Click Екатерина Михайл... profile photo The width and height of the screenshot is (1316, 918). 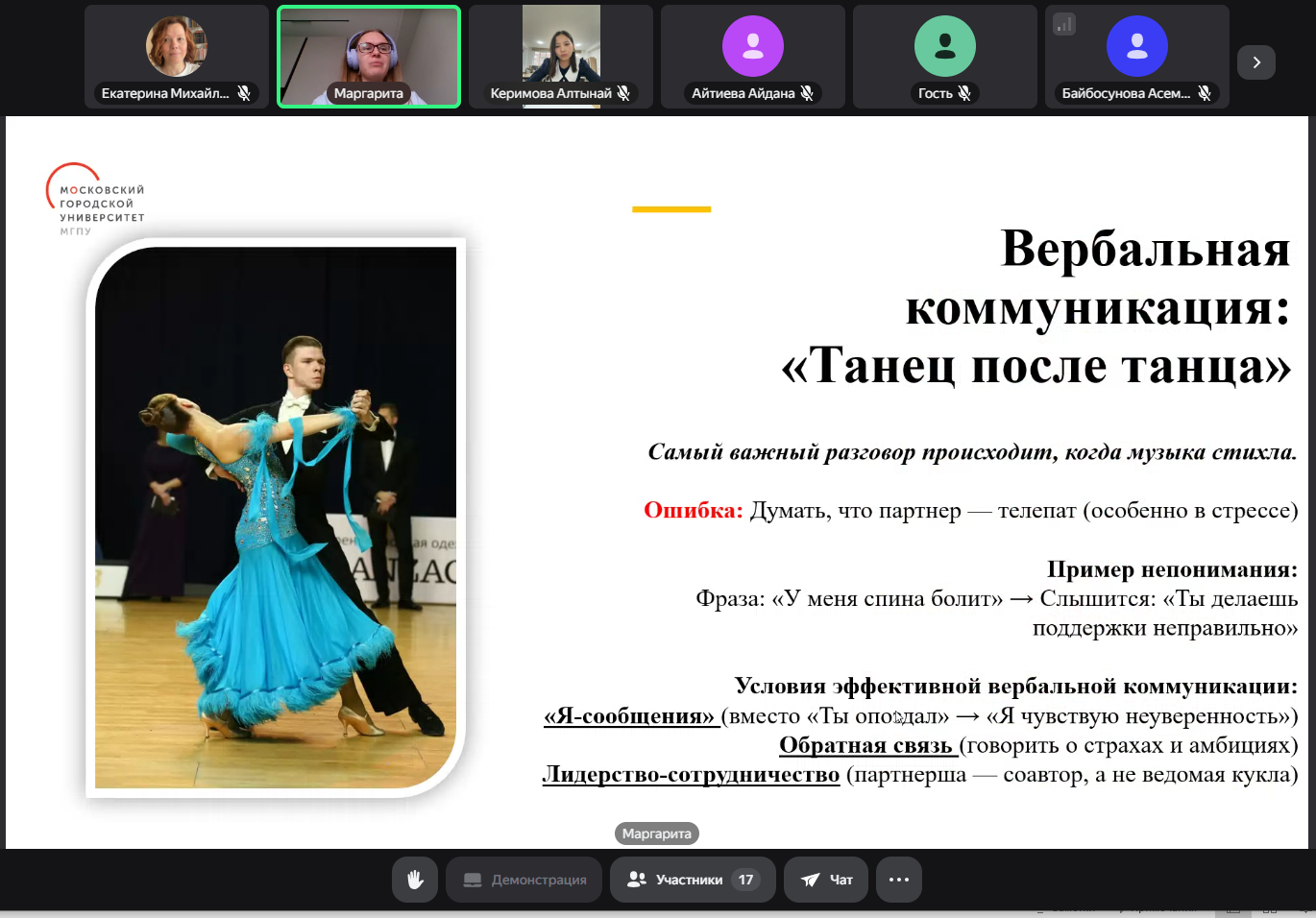click(x=177, y=46)
